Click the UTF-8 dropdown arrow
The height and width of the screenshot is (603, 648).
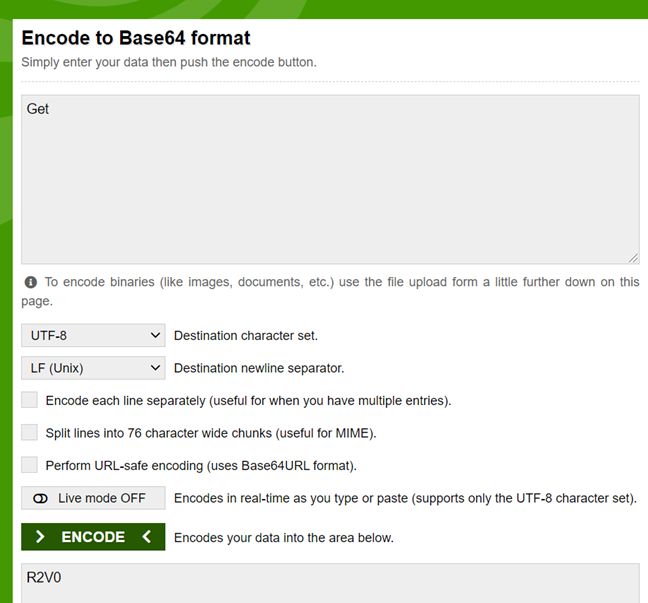click(x=155, y=335)
